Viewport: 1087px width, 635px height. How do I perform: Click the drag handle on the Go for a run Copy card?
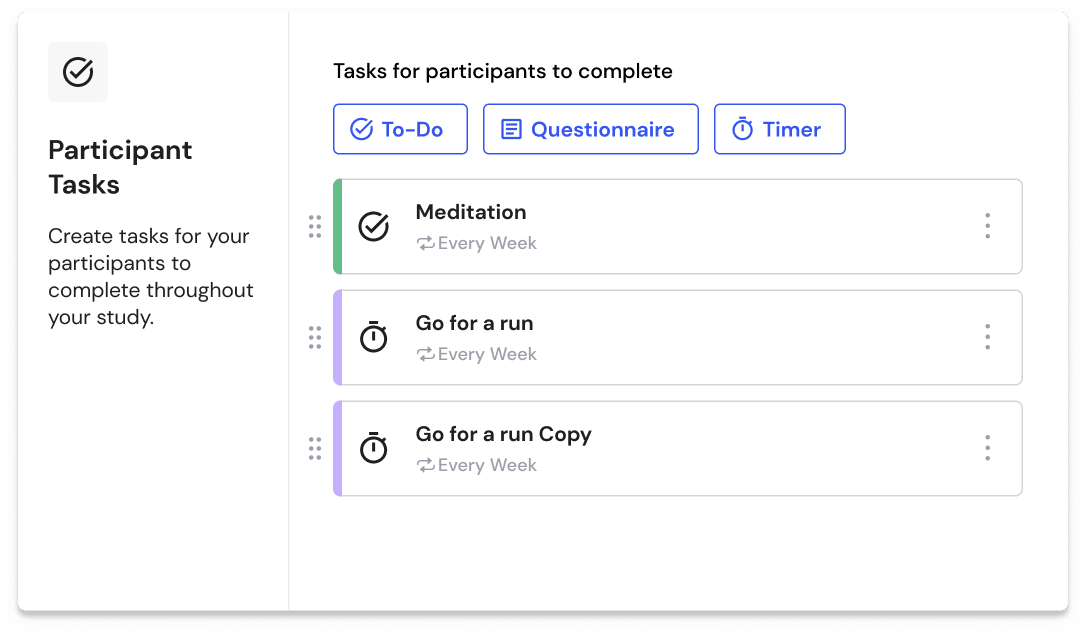(315, 448)
